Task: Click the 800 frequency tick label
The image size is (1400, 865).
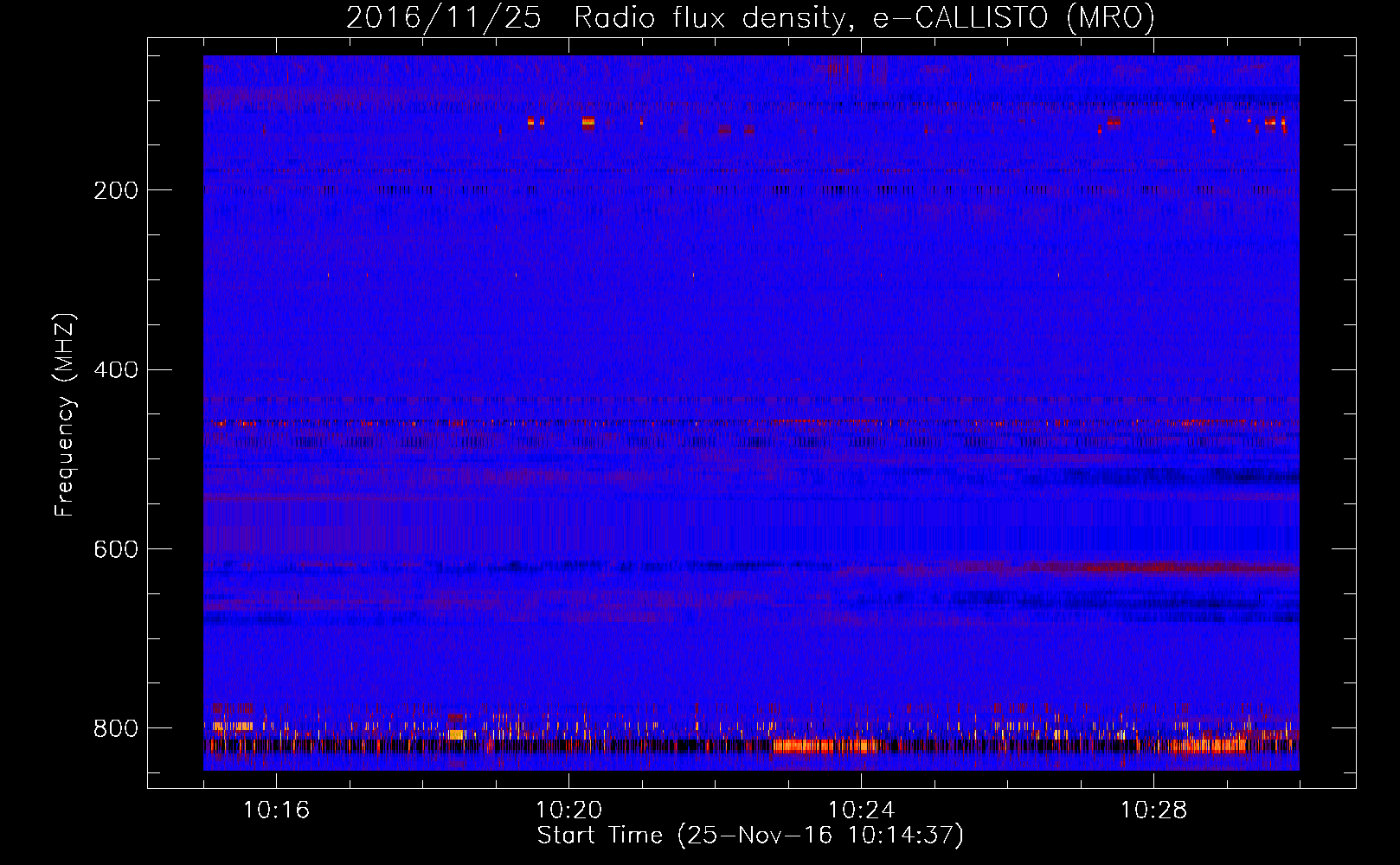Action: pos(116,728)
